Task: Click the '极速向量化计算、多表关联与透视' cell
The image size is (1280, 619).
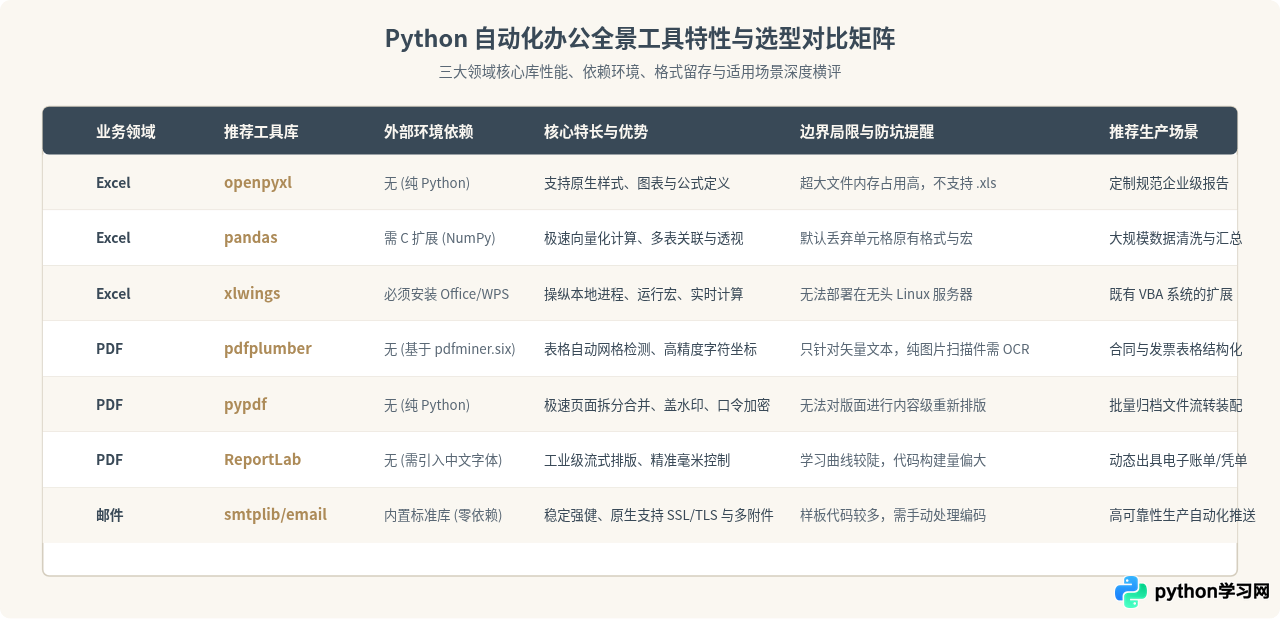Action: pyautogui.click(x=644, y=239)
